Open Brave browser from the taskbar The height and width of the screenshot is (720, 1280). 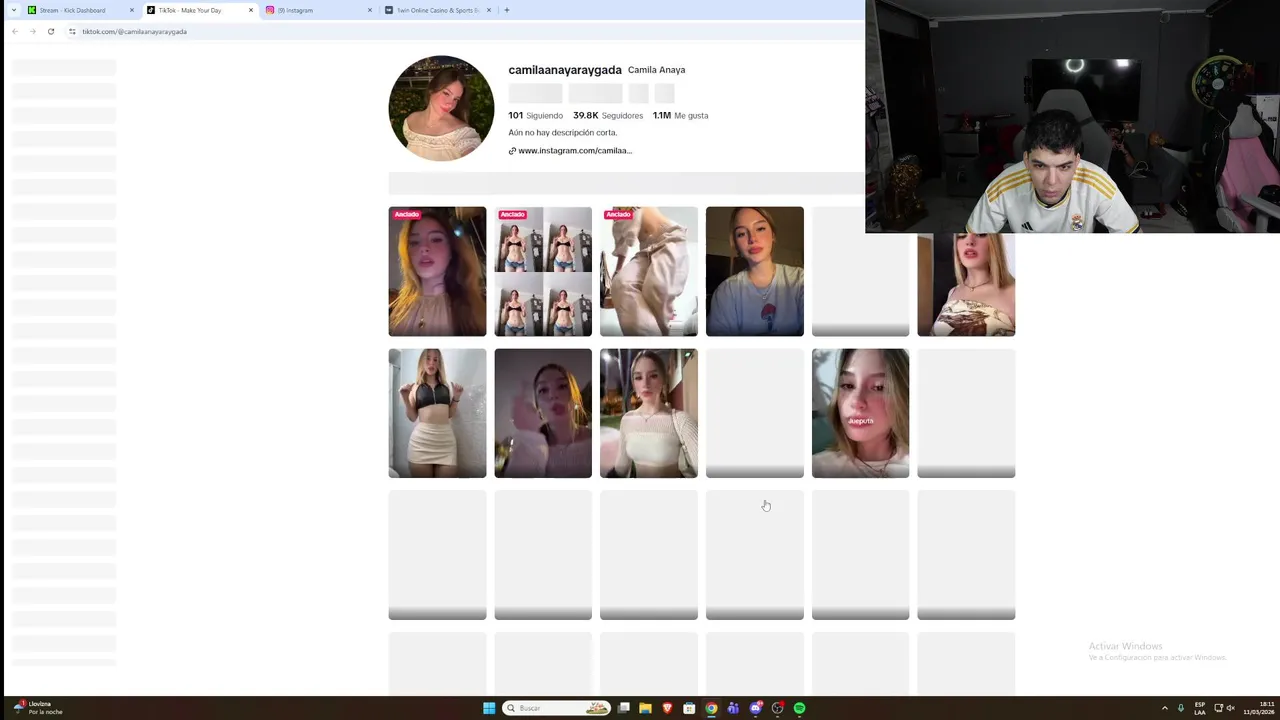pos(667,708)
